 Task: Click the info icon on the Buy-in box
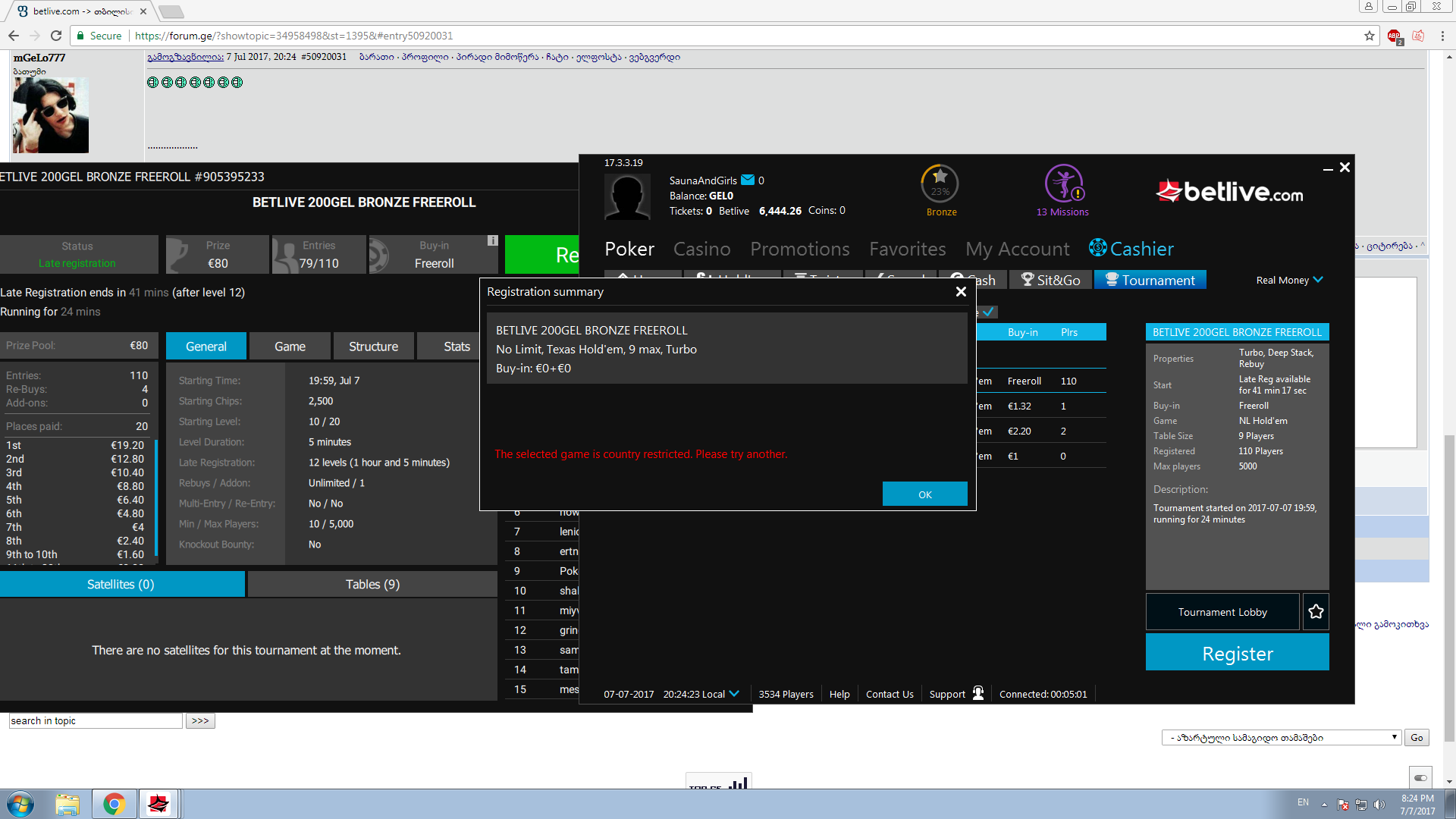[492, 240]
